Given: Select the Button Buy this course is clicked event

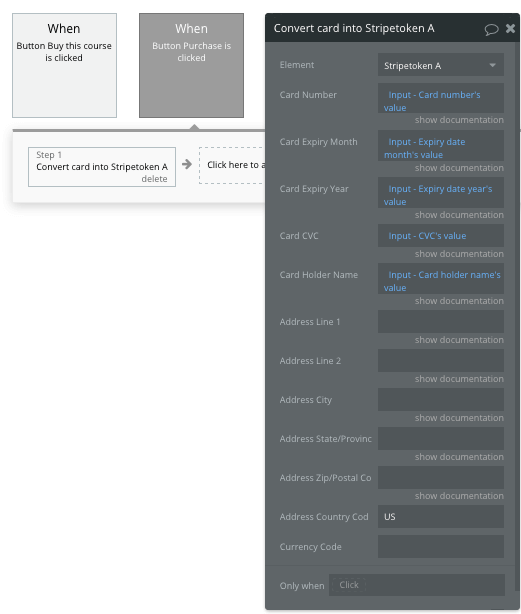Looking at the screenshot, I should [x=64, y=65].
